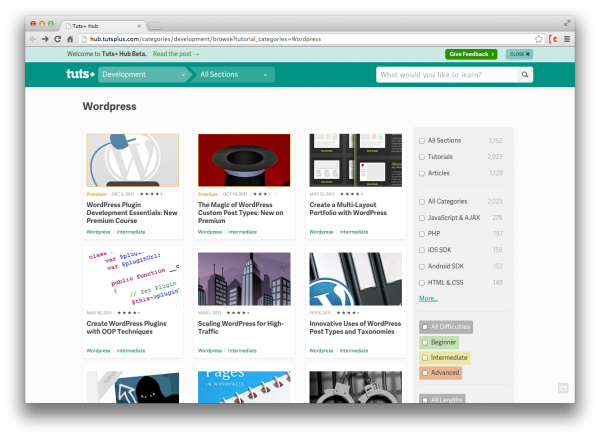This screenshot has width=600, height=438.
Task: Go to browser home page icon
Action: pos(70,39)
